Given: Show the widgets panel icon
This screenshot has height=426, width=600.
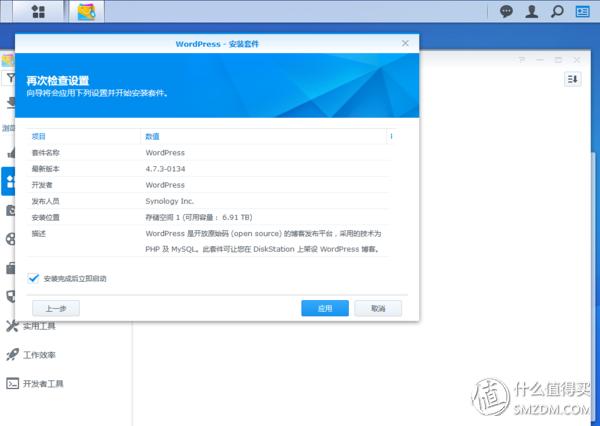Looking at the screenshot, I should point(582,11).
